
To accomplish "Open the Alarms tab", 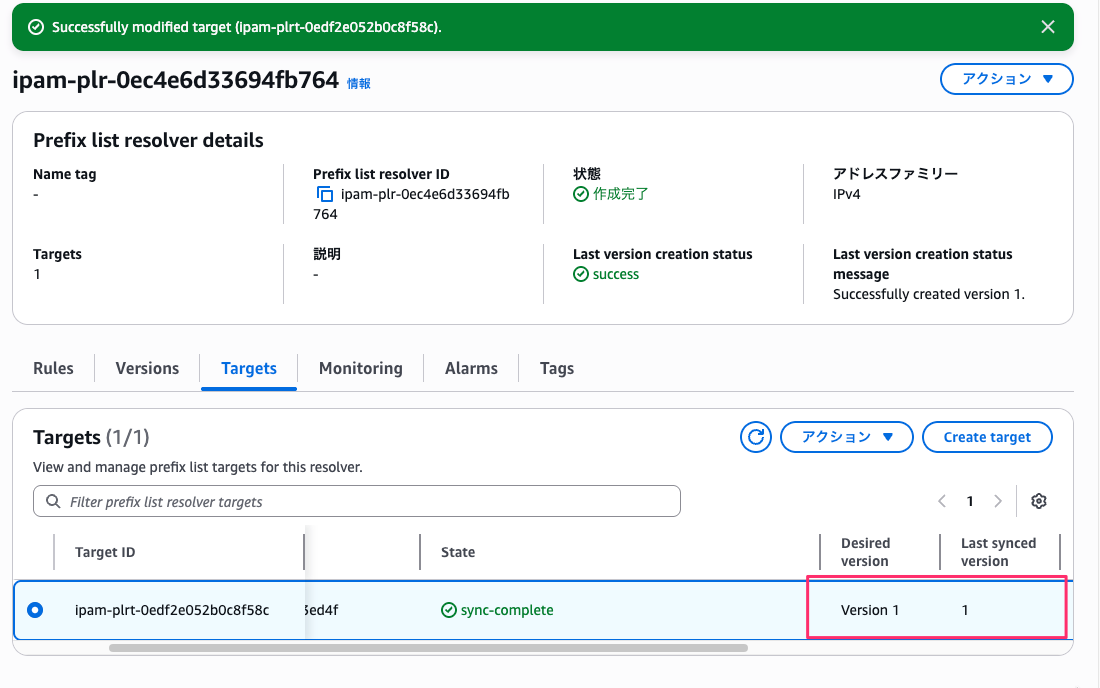I will (471, 368).
